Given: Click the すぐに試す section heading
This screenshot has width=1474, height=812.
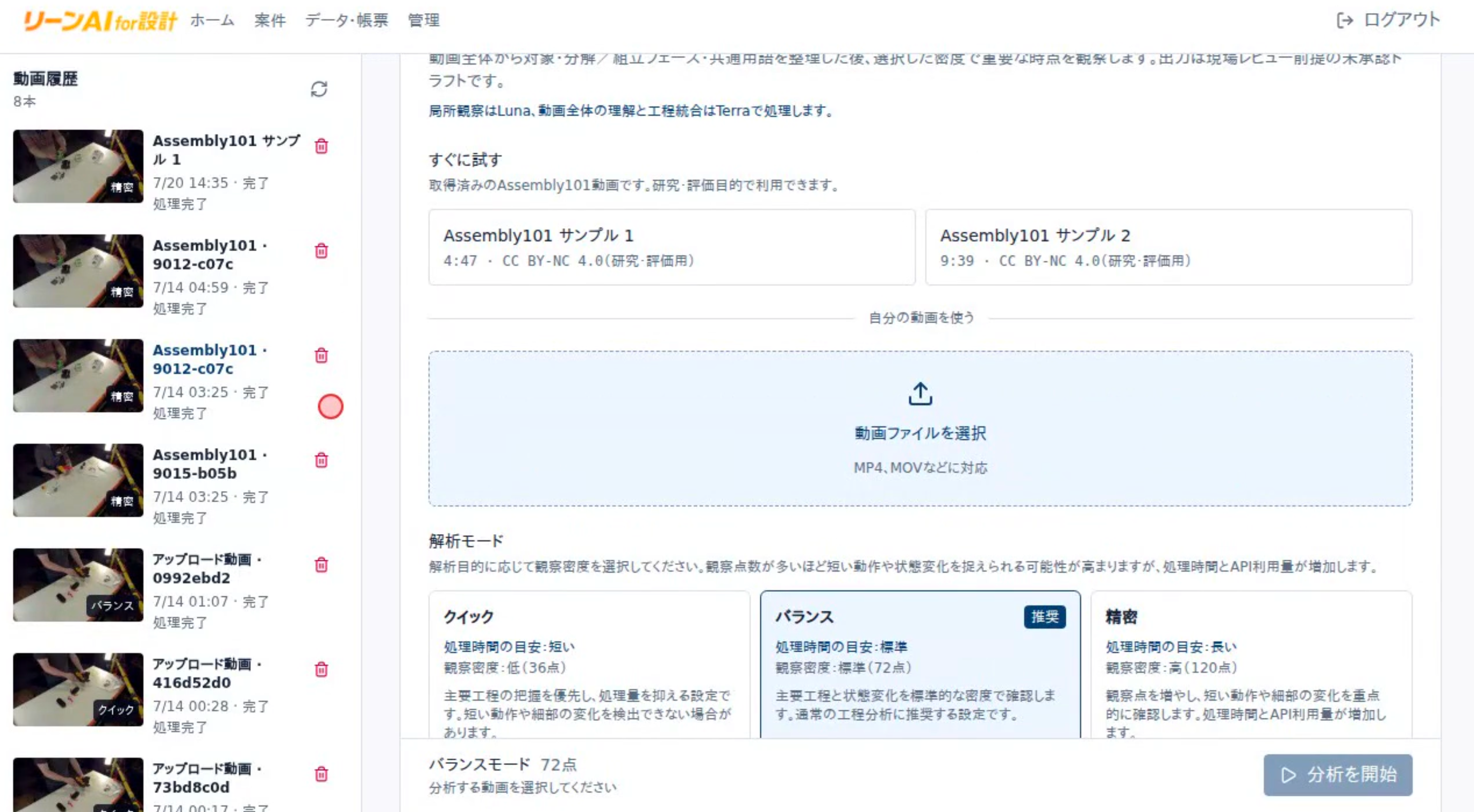Looking at the screenshot, I should (x=465, y=160).
